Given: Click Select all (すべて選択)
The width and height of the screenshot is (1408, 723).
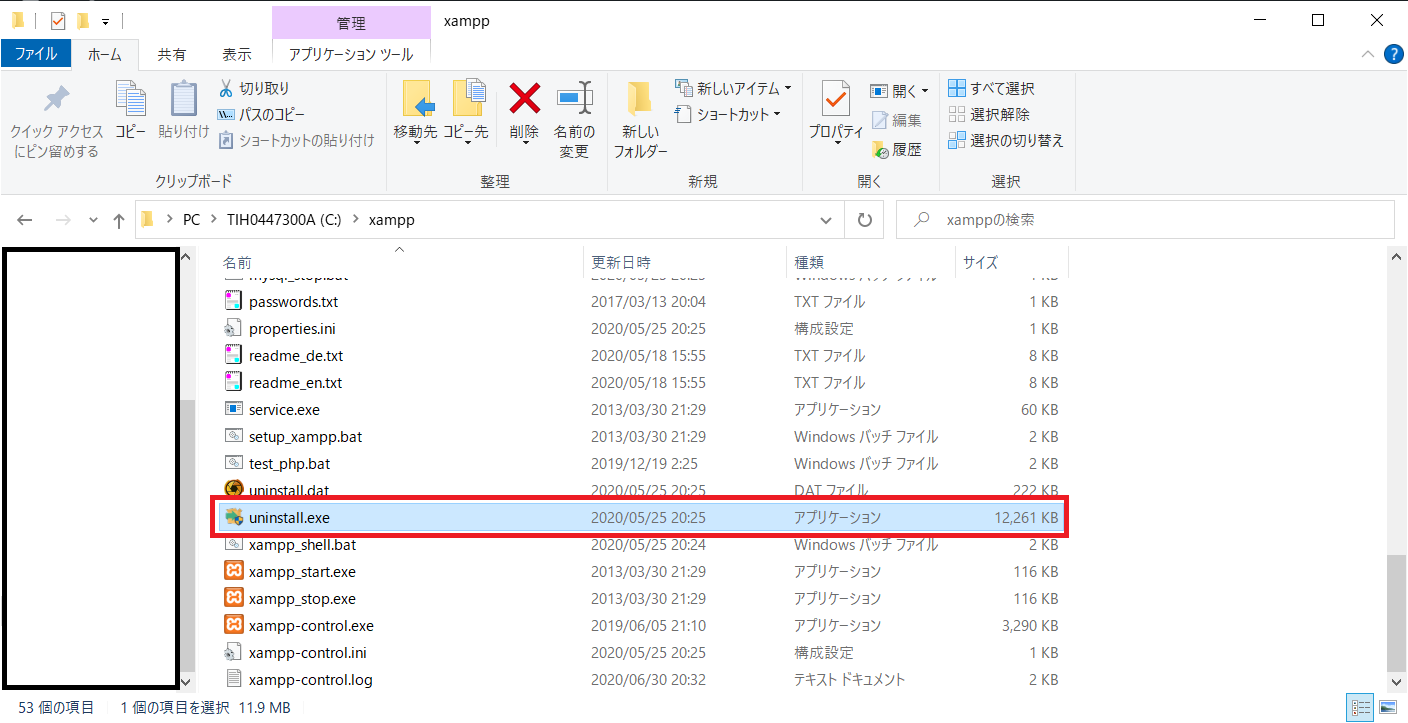Looking at the screenshot, I should (991, 88).
